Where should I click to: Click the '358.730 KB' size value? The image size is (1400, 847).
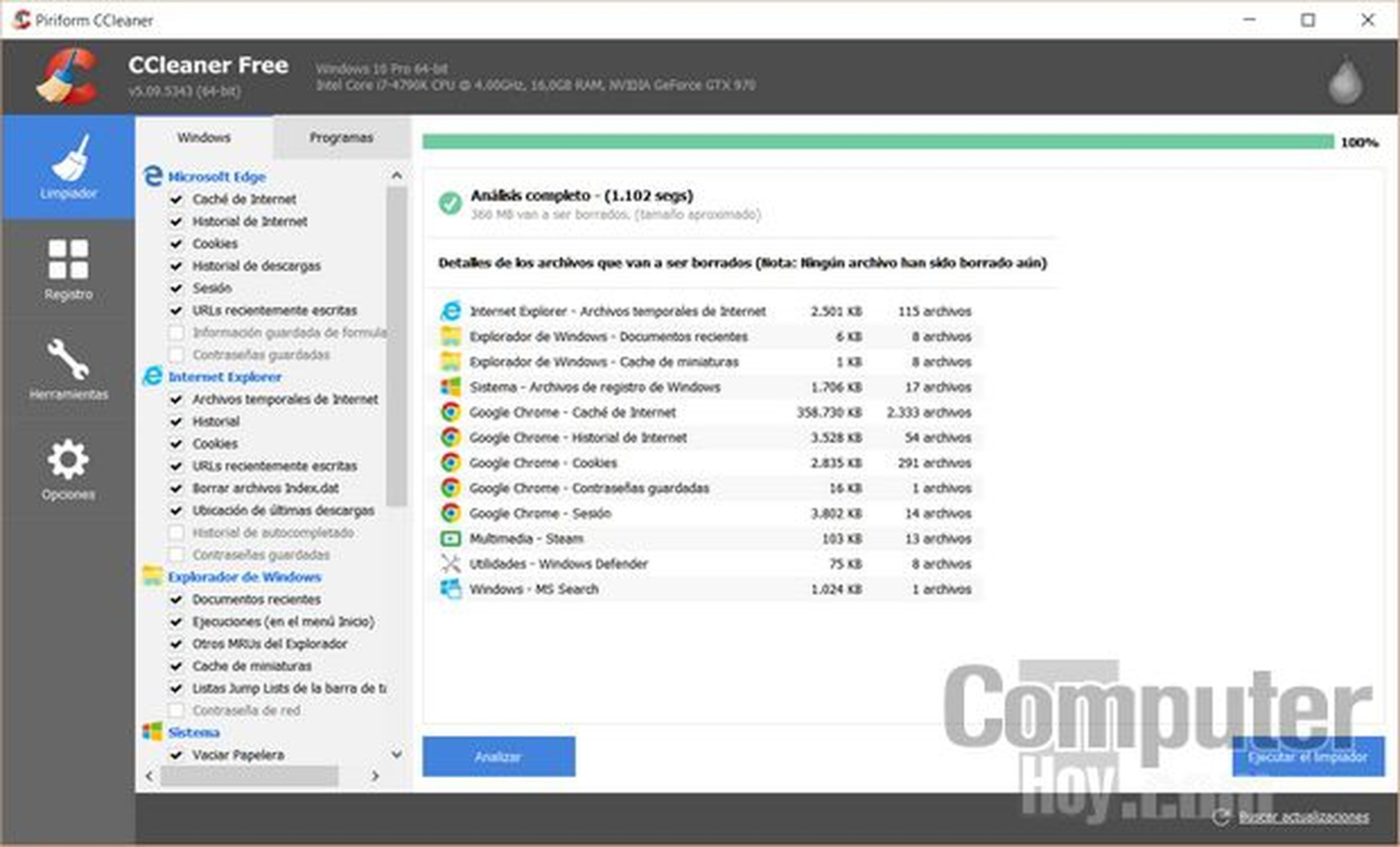[829, 412]
